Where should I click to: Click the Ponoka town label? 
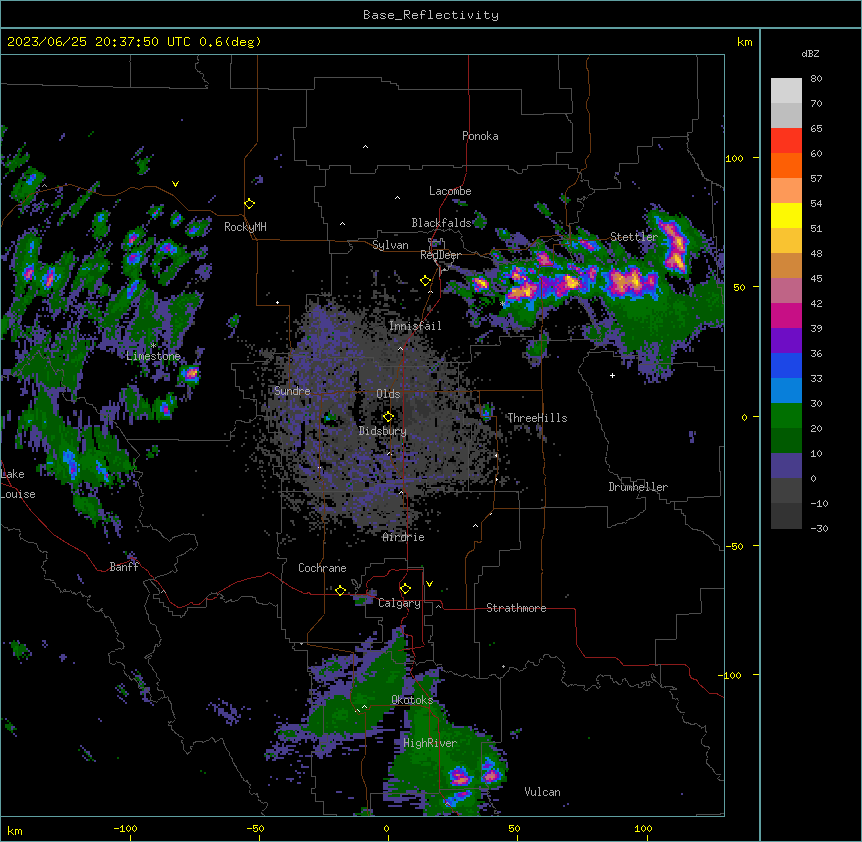(x=480, y=136)
